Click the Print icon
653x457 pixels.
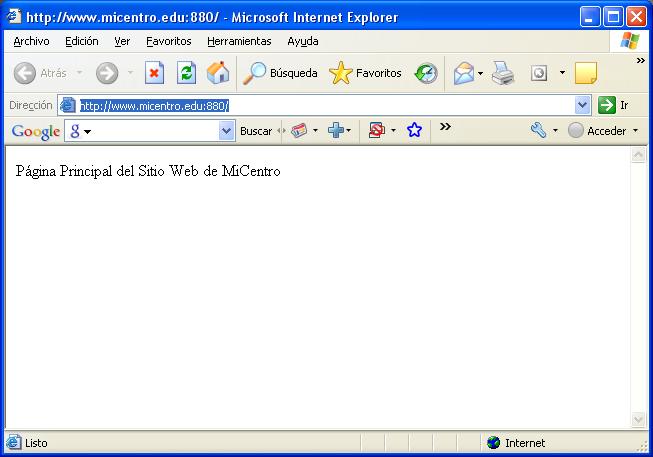point(502,73)
